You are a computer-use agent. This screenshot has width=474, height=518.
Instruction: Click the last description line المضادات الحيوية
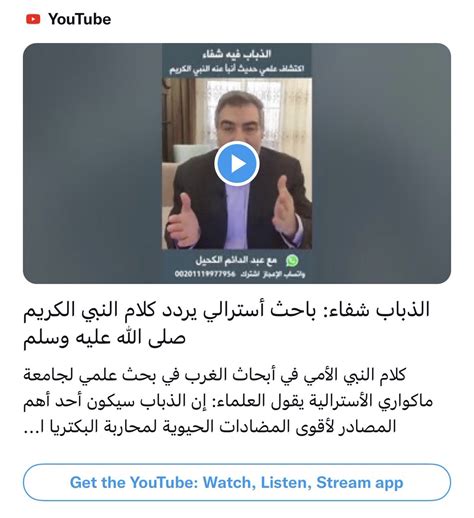(210, 427)
